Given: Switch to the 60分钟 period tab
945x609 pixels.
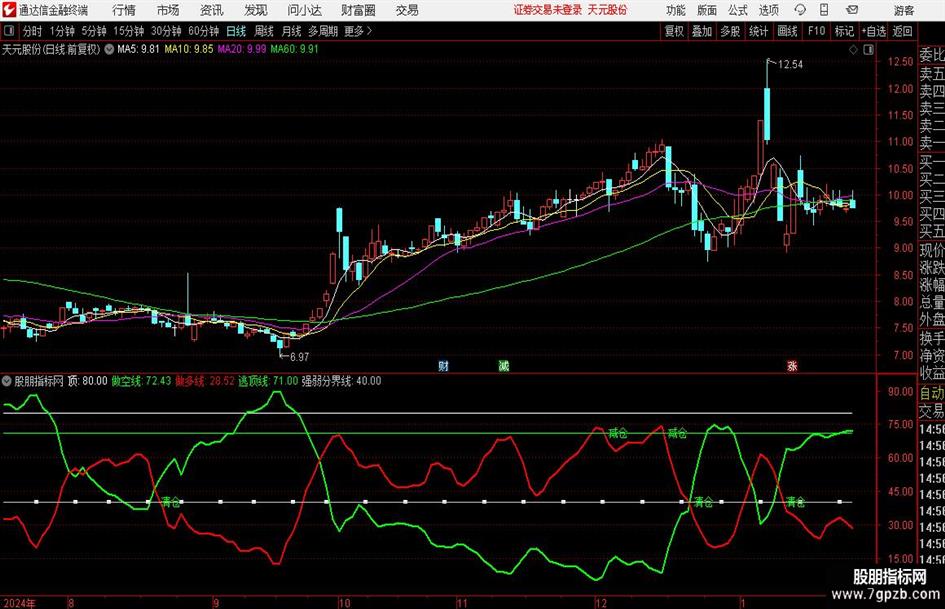Looking at the screenshot, I should coord(204,31).
